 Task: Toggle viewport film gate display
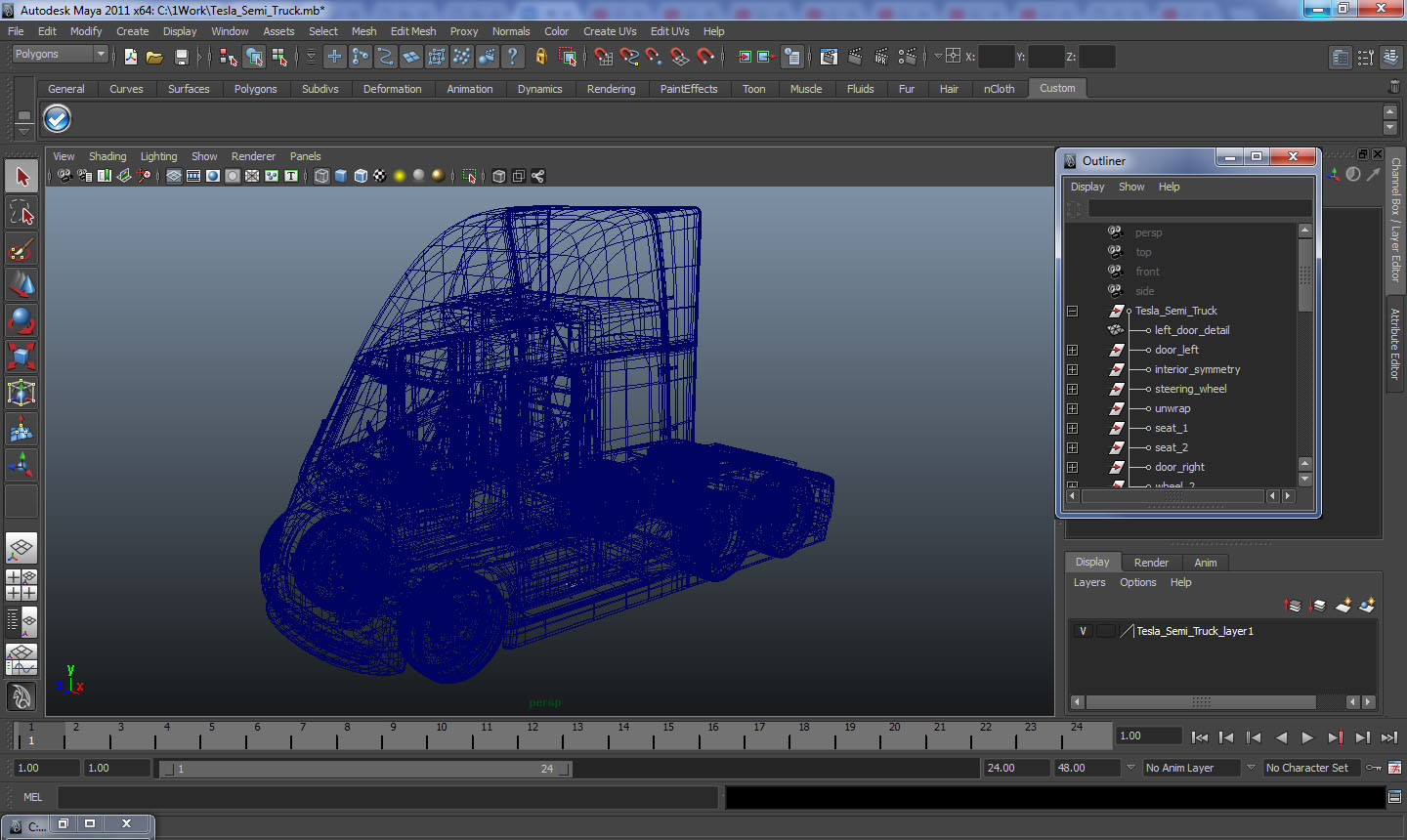coord(193,176)
